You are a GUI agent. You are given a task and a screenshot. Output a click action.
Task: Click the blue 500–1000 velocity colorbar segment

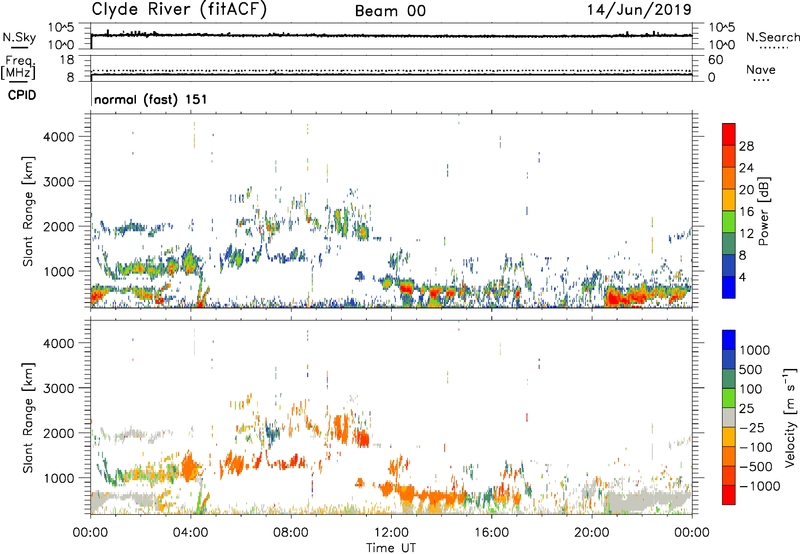[x=729, y=359]
